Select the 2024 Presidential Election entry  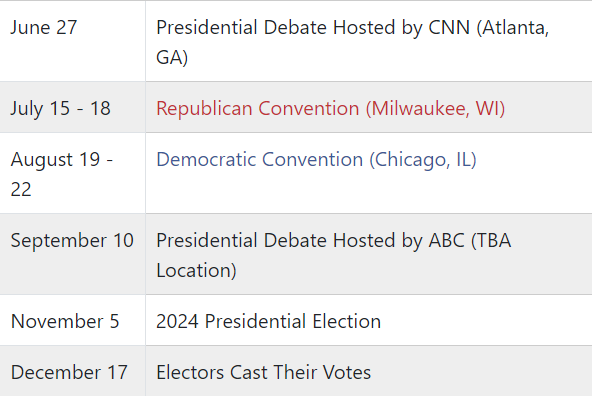pyautogui.click(x=268, y=321)
